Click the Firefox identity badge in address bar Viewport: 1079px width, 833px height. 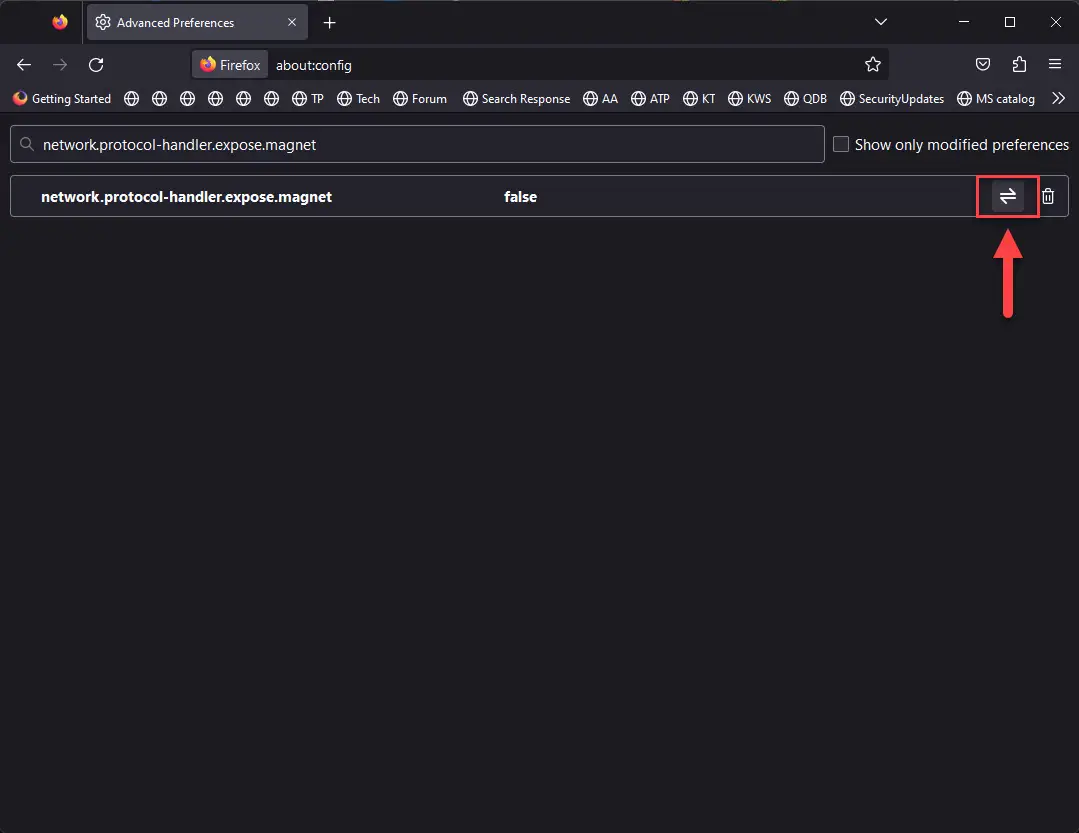click(230, 65)
